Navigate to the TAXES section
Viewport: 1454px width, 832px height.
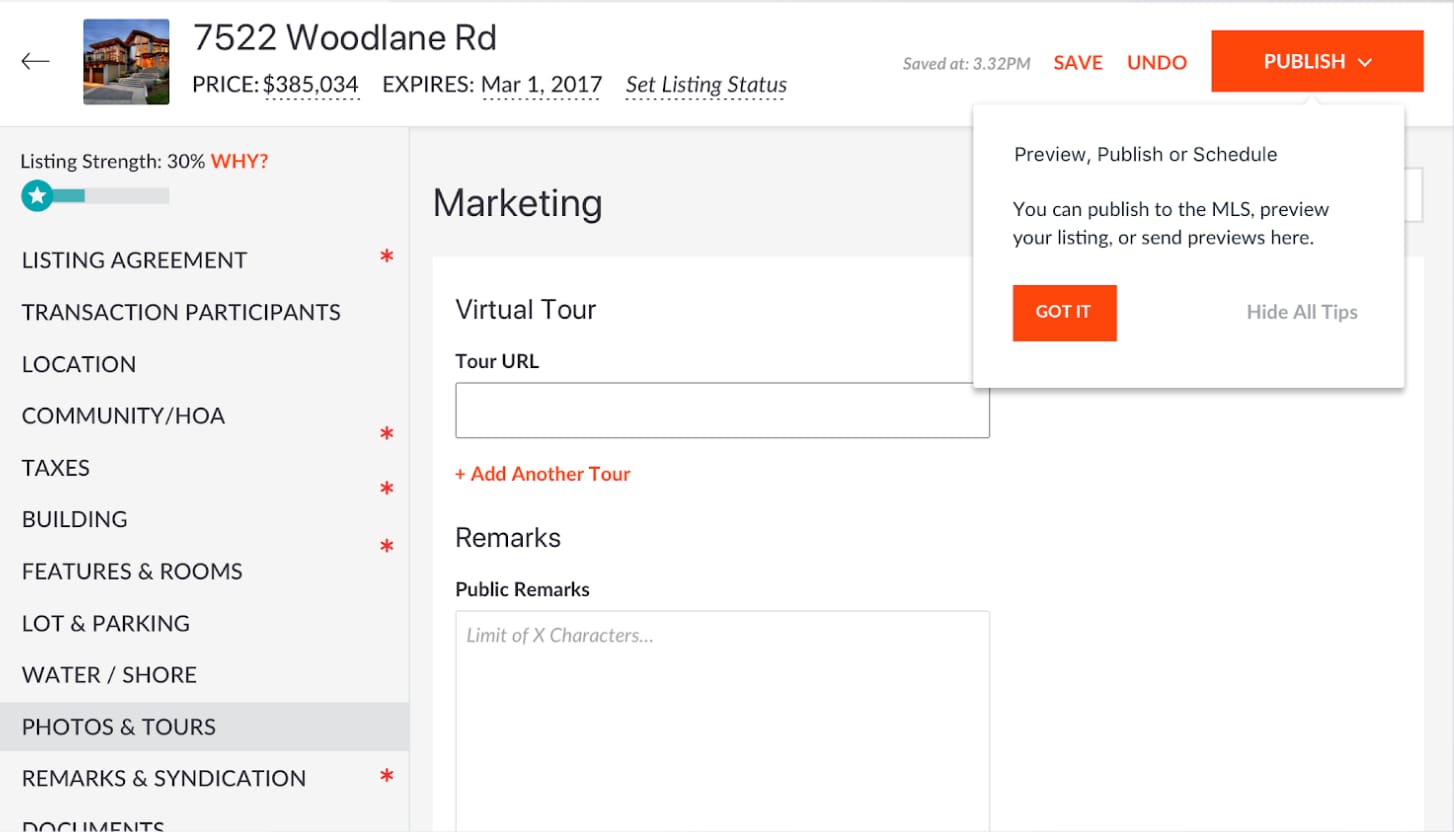55,467
